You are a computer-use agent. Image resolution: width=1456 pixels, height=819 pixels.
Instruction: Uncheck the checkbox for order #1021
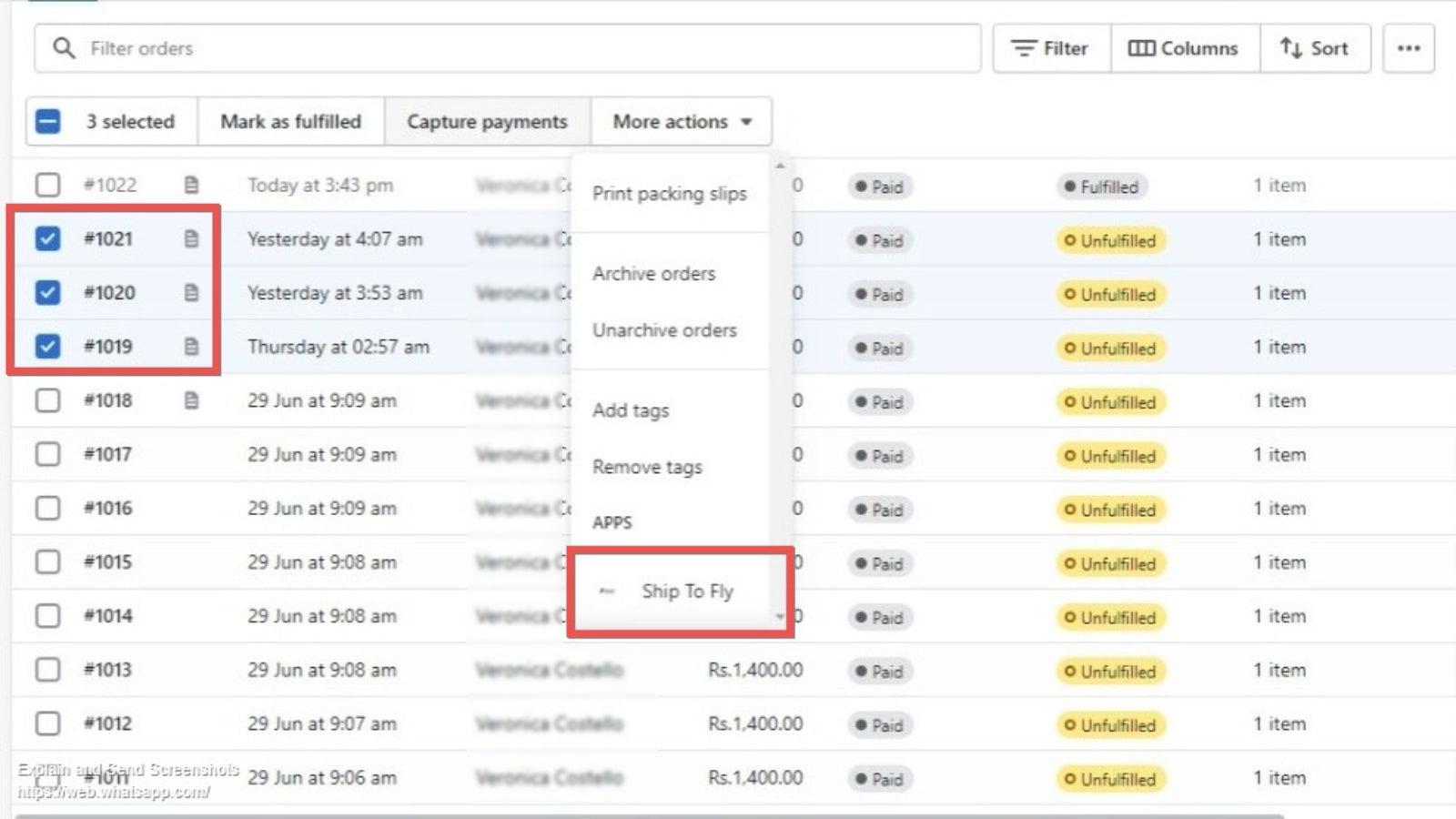tap(47, 238)
